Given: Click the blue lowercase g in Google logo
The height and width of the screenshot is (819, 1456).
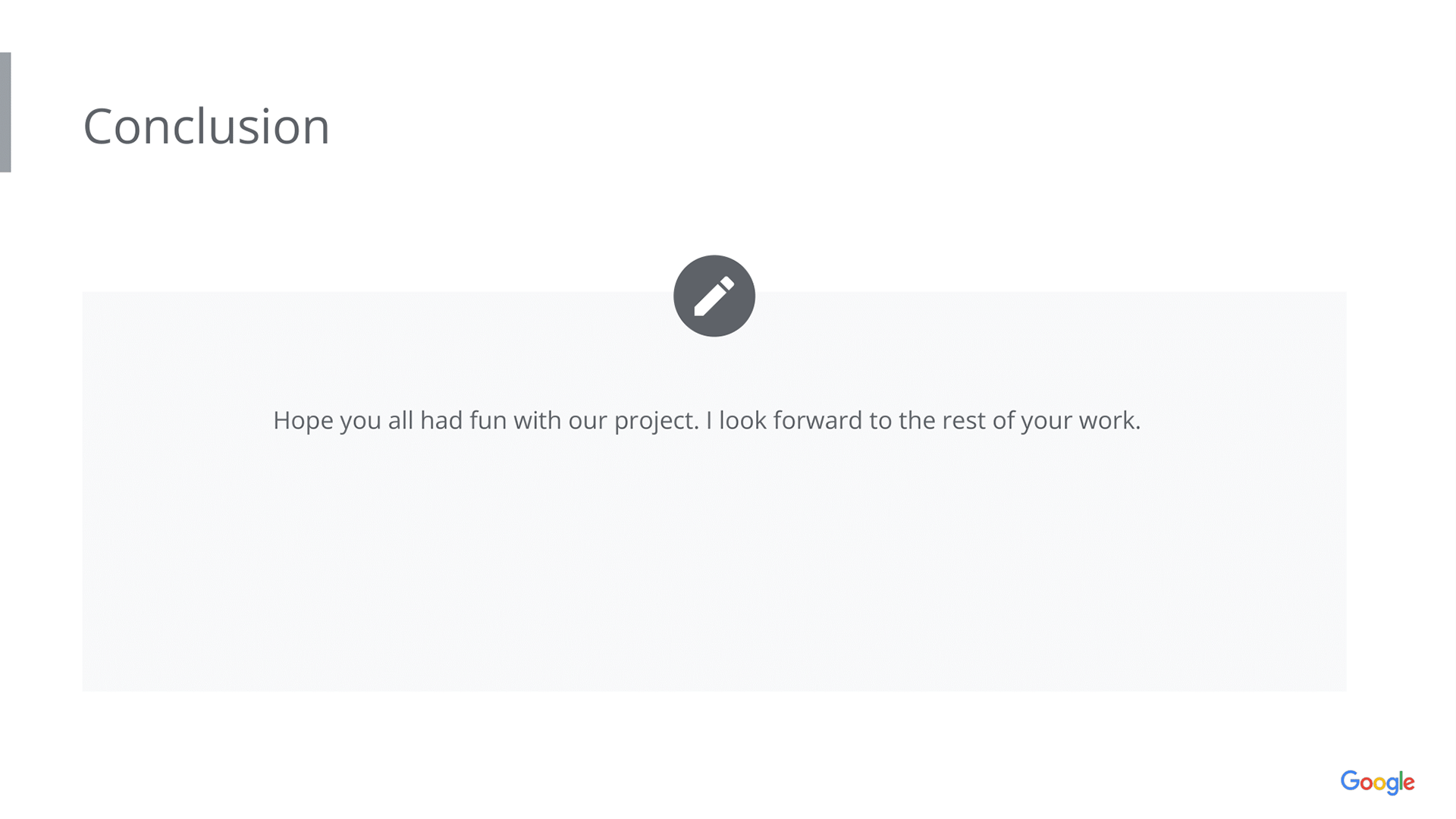Looking at the screenshot, I should tap(1393, 786).
